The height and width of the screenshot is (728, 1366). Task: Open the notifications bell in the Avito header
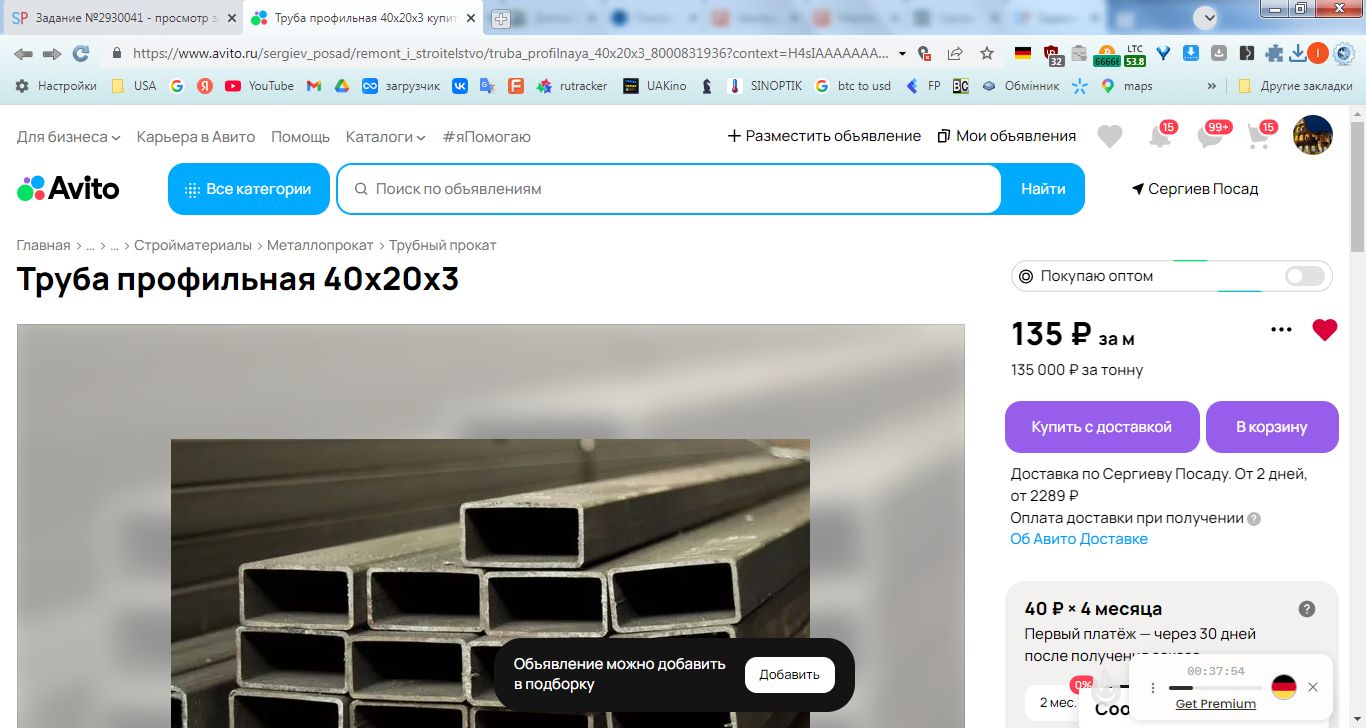coord(1160,136)
